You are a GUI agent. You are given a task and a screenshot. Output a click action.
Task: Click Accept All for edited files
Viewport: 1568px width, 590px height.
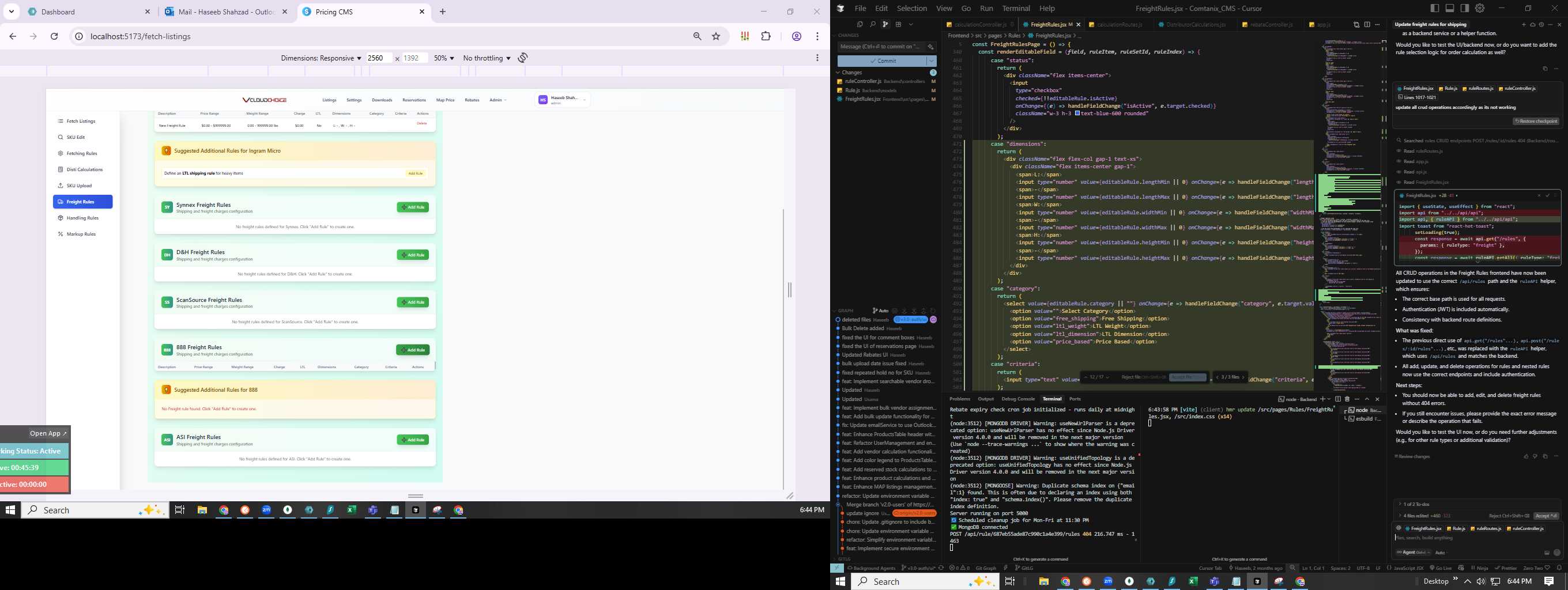tap(1546, 516)
